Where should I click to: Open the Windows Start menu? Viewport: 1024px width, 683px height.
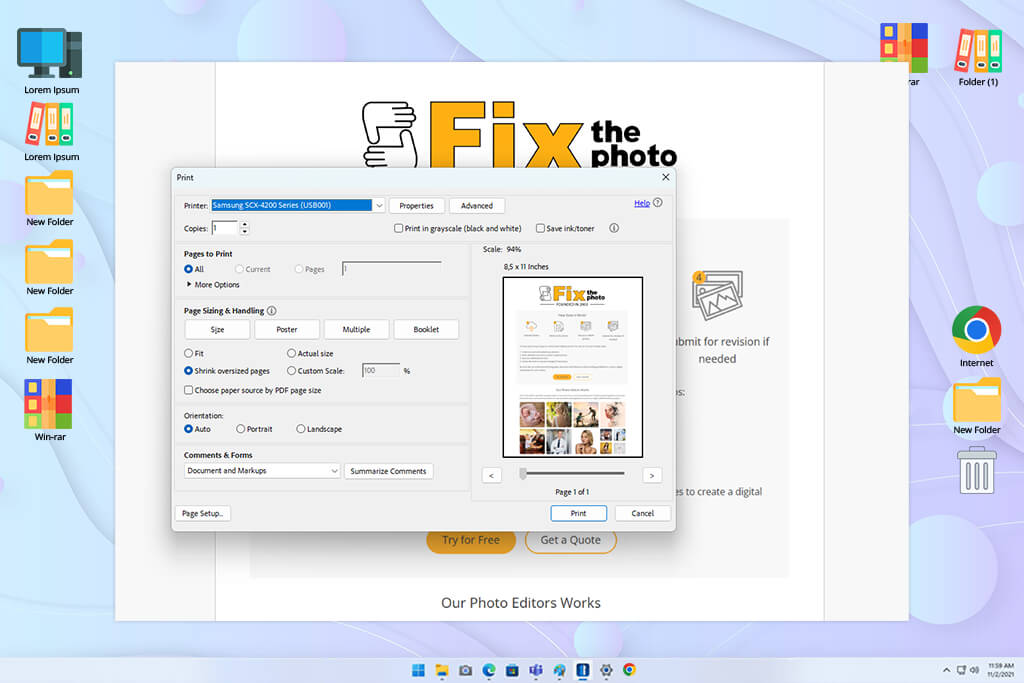419,670
